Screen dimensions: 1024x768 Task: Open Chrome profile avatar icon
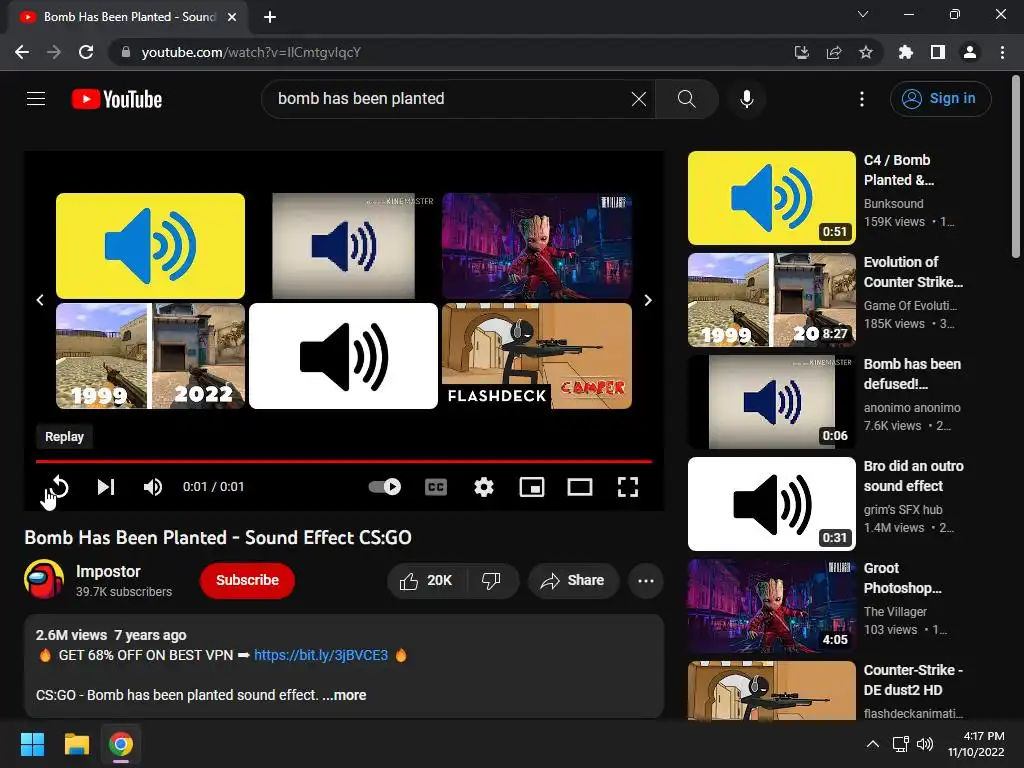point(970,52)
